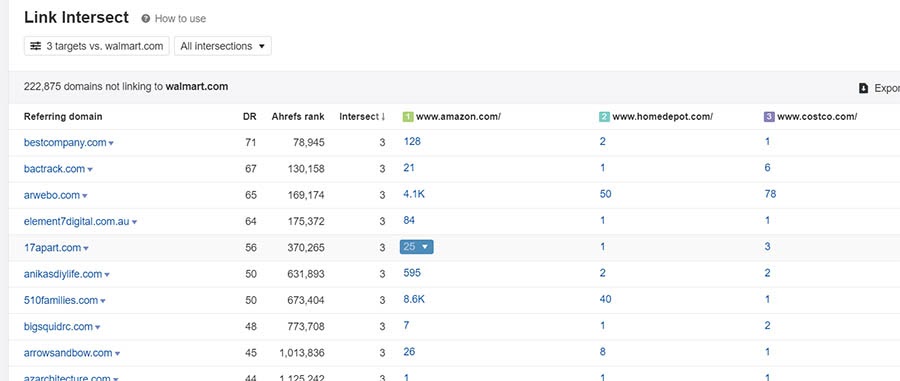The width and height of the screenshot is (900, 381).
Task: Expand the 25 links dropdown for 17apart.com
Action: click(417, 247)
